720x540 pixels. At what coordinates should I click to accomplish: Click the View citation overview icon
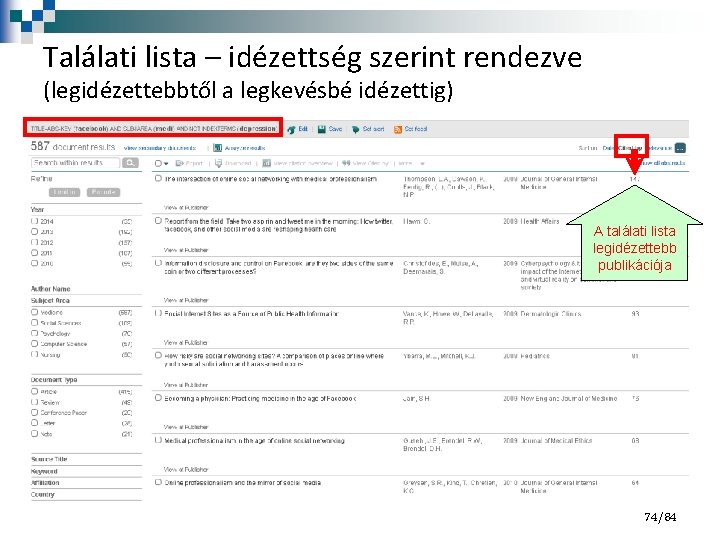pyautogui.click(x=266, y=163)
